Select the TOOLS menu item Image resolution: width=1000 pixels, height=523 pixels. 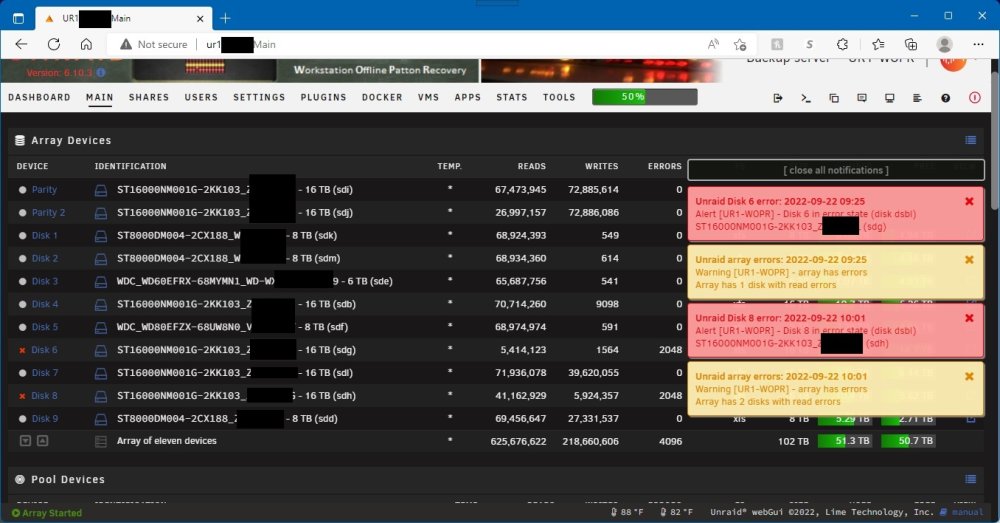click(559, 97)
